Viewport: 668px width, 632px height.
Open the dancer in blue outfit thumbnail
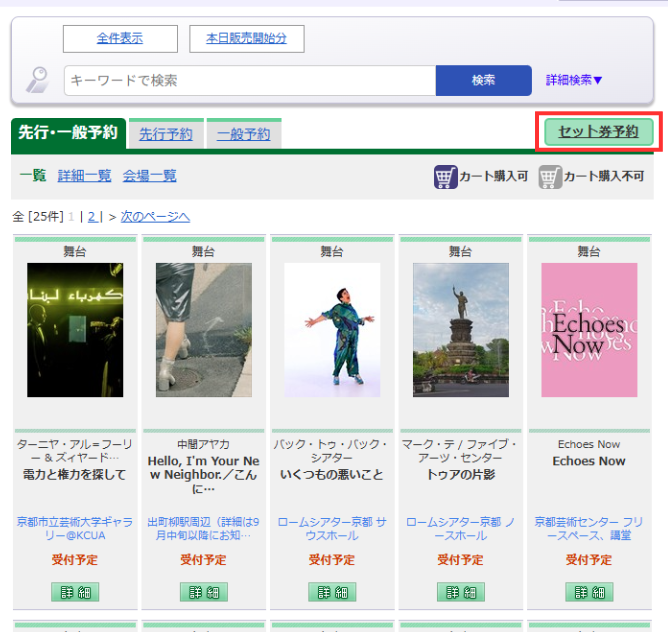click(x=332, y=330)
